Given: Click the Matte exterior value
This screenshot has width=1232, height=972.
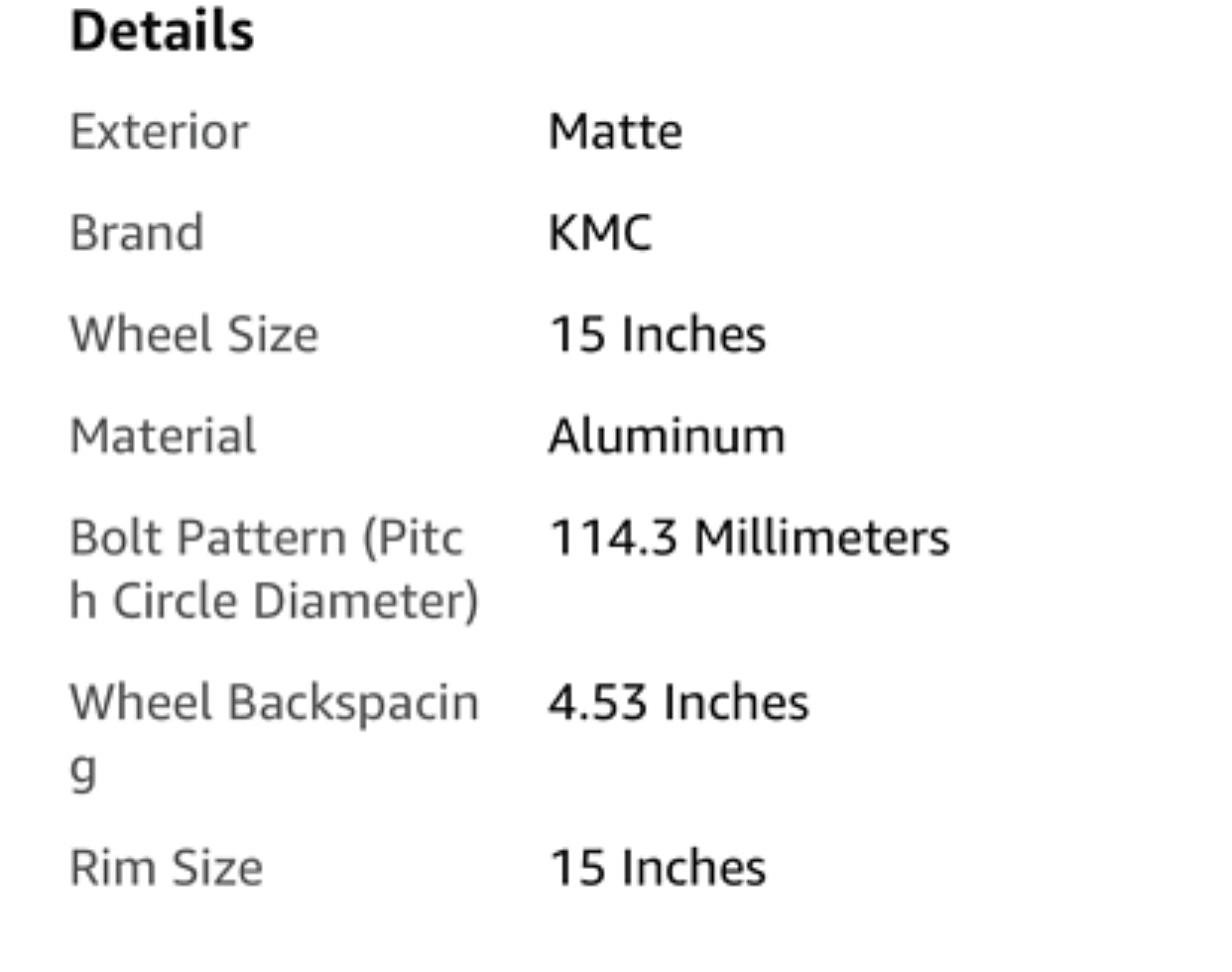Looking at the screenshot, I should pyautogui.click(x=615, y=132).
